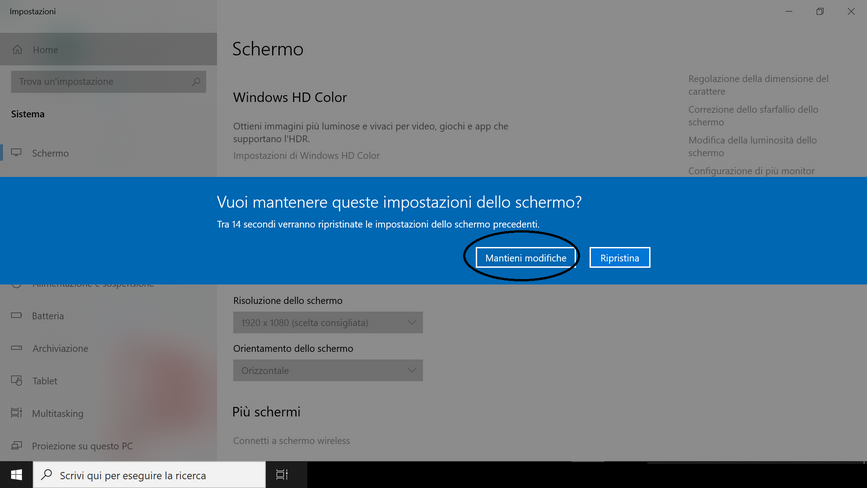The image size is (867, 488).
Task: Click the Sistema section label
Action: [x=28, y=114]
